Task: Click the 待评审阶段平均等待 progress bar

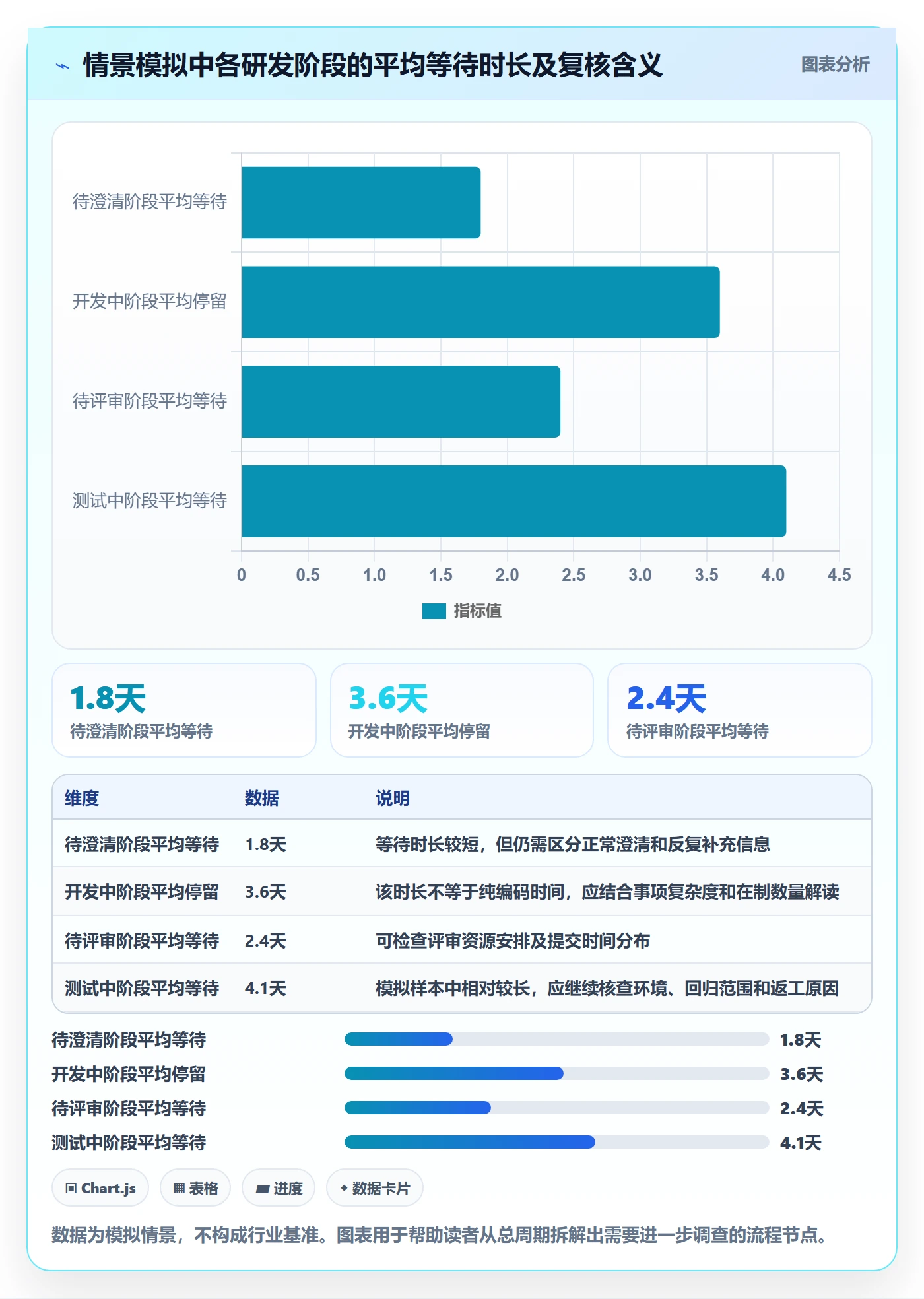Action: point(556,1108)
